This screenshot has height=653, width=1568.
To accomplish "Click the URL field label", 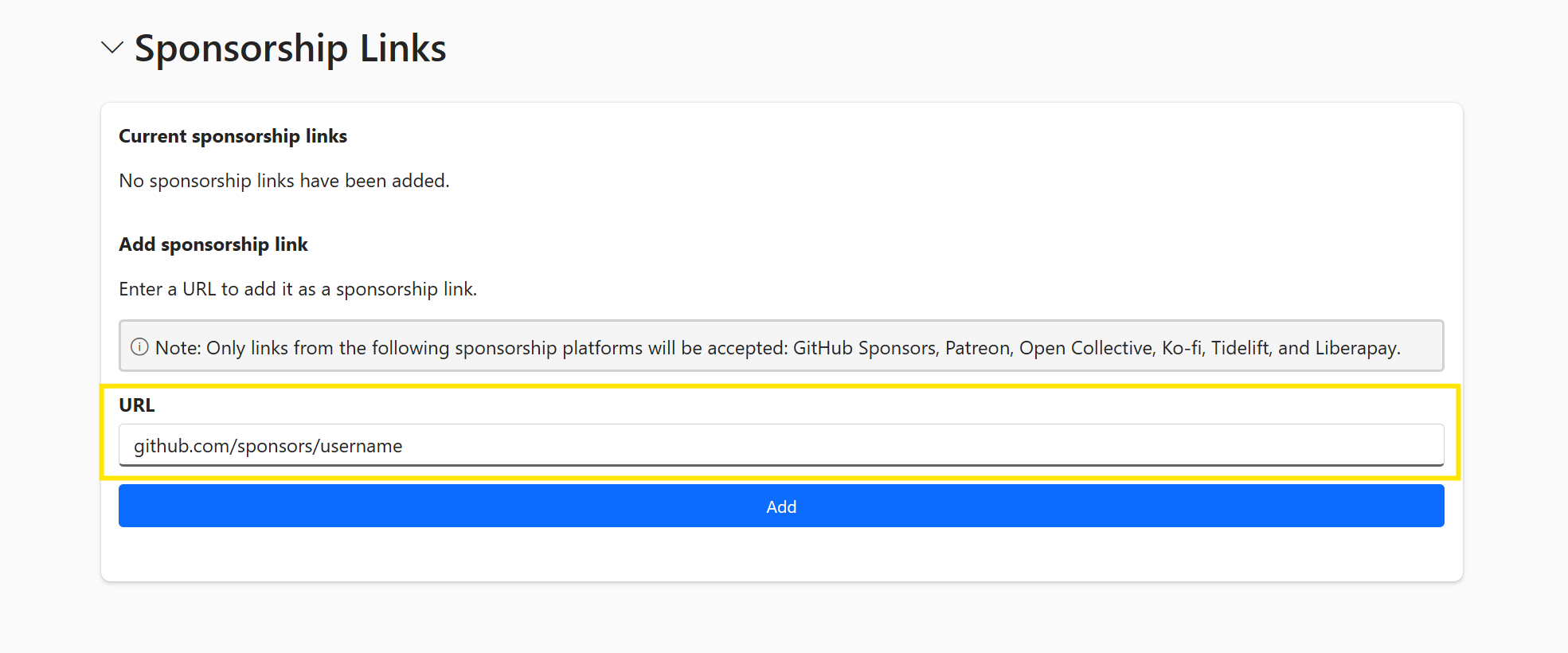I will 136,405.
